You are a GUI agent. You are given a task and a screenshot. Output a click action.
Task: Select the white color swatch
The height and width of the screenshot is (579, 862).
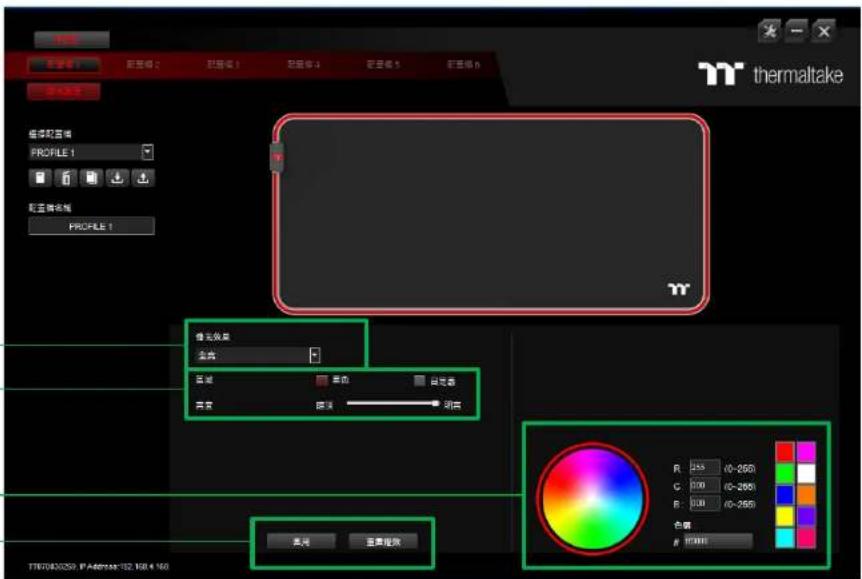[806, 473]
